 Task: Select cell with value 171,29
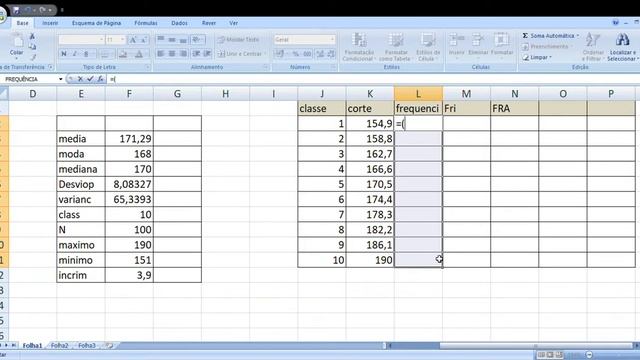129,139
